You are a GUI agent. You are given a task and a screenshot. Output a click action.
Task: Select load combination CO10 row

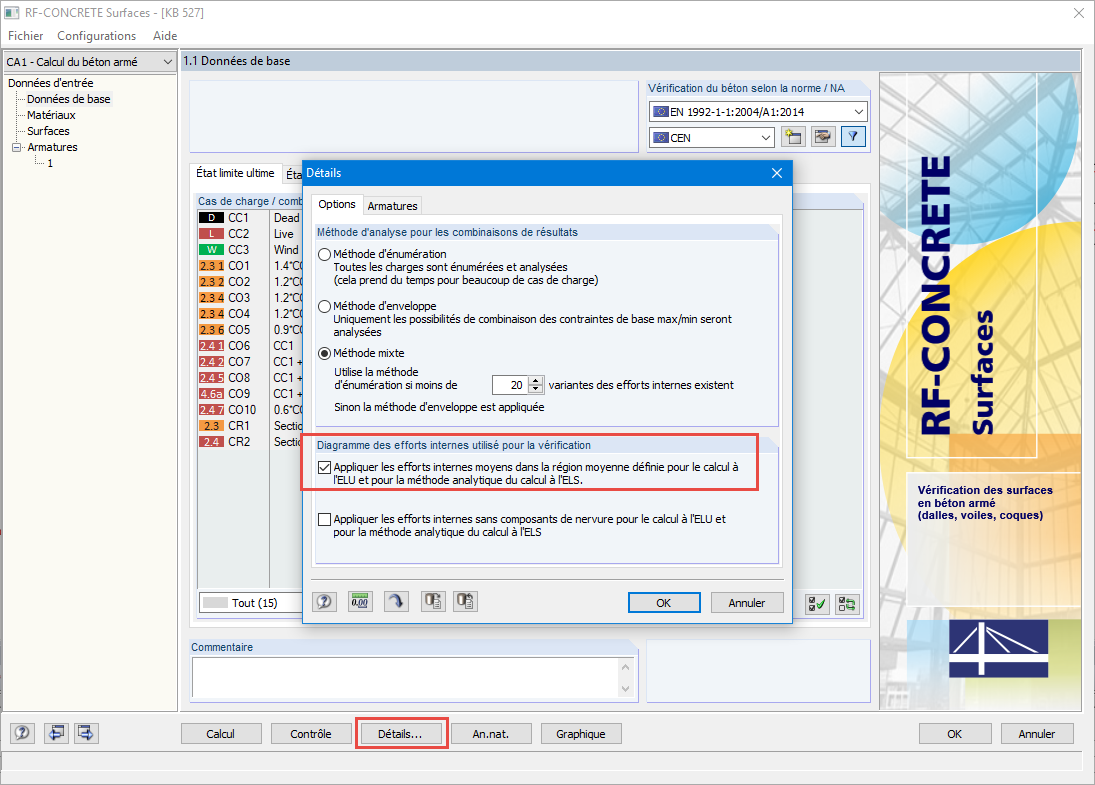[x=250, y=410]
